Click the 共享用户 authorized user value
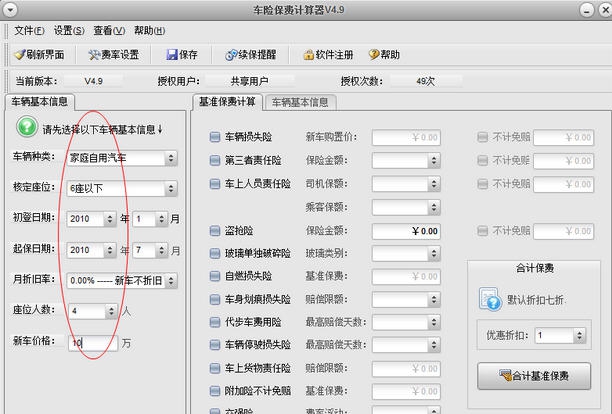The image size is (612, 414). [x=249, y=81]
